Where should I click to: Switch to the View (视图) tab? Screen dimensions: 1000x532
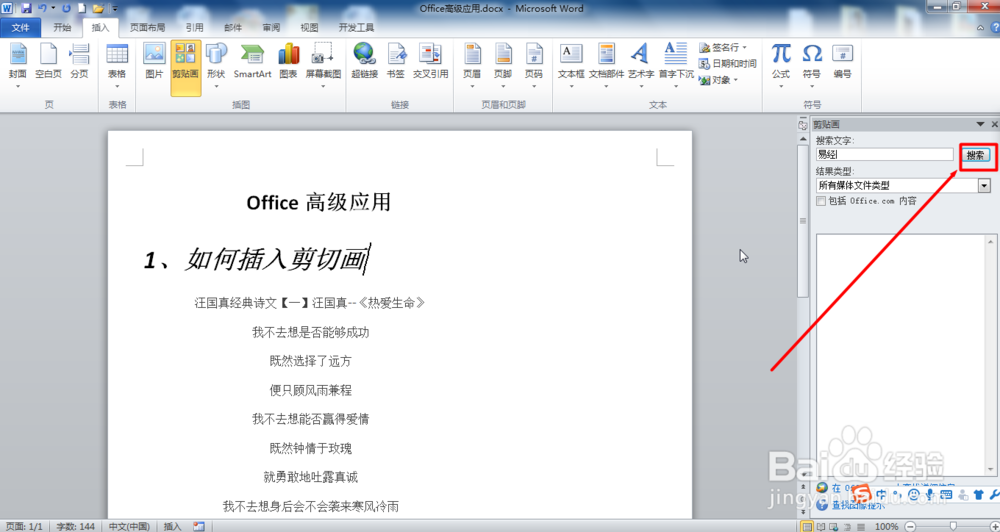pyautogui.click(x=309, y=27)
